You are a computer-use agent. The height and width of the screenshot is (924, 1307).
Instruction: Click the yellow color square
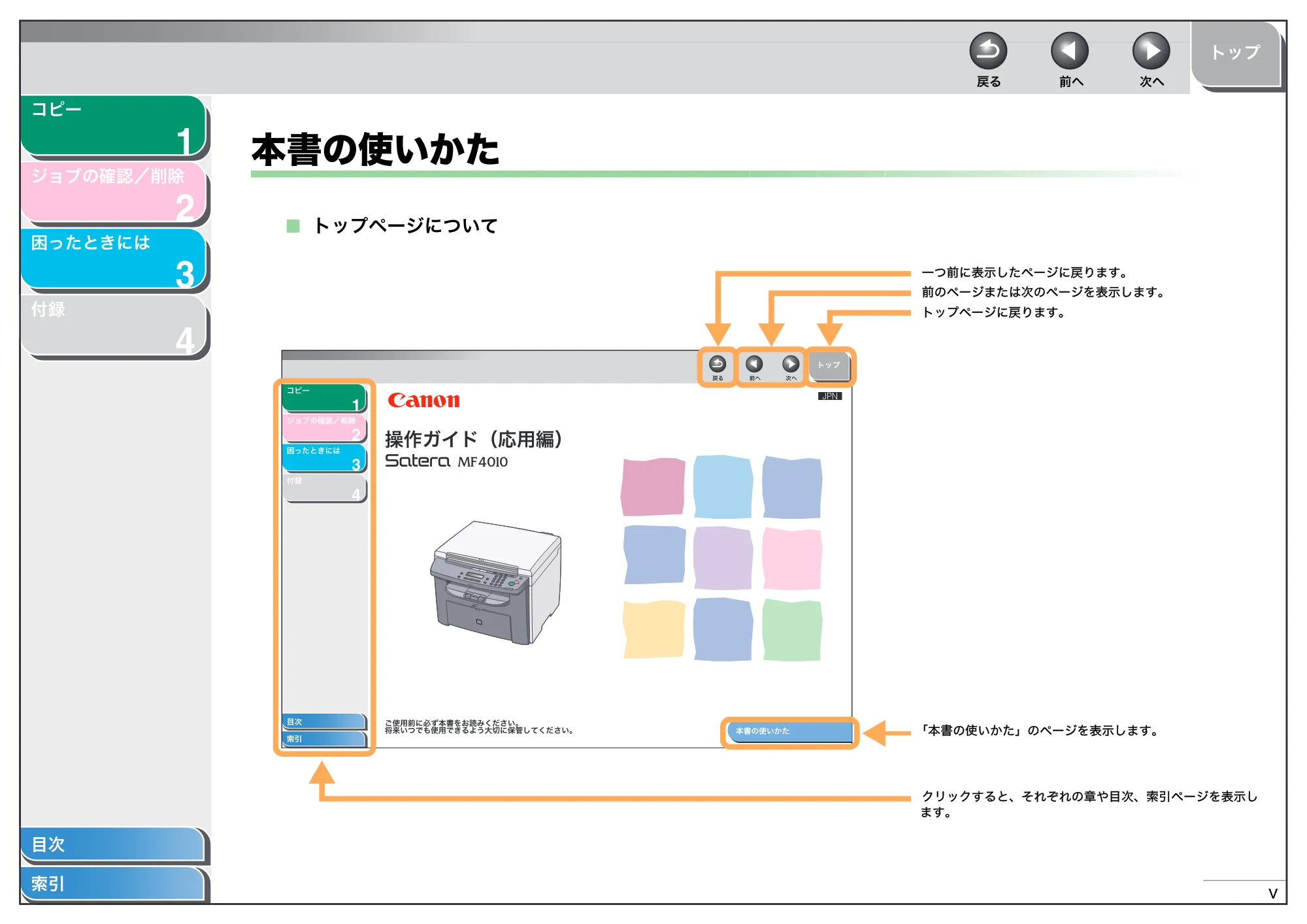tap(654, 629)
